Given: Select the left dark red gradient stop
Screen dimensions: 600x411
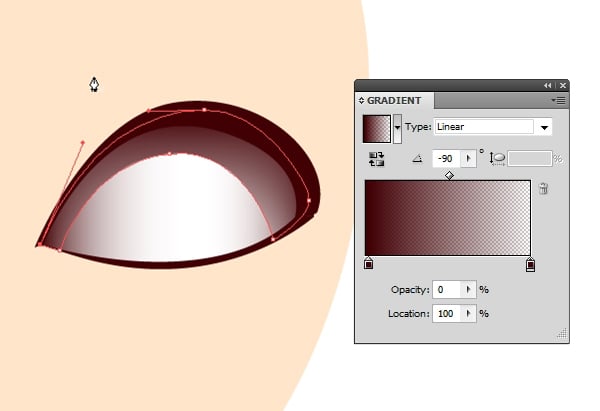Looking at the screenshot, I should 369,264.
